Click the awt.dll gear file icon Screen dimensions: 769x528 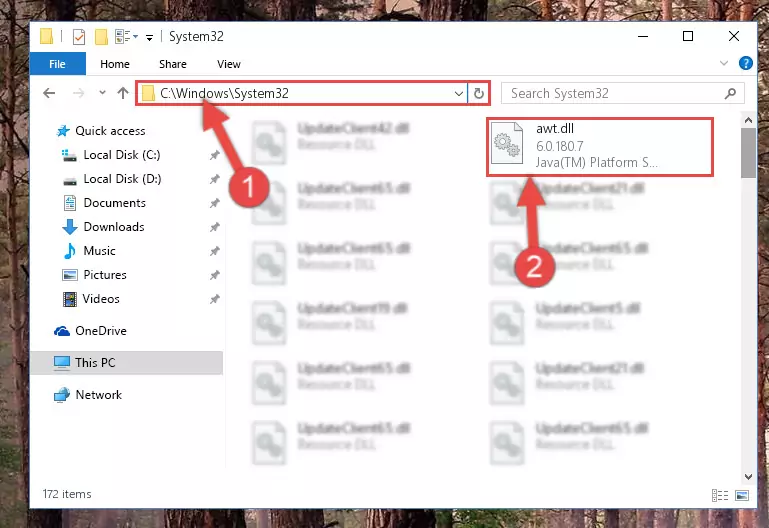507,143
